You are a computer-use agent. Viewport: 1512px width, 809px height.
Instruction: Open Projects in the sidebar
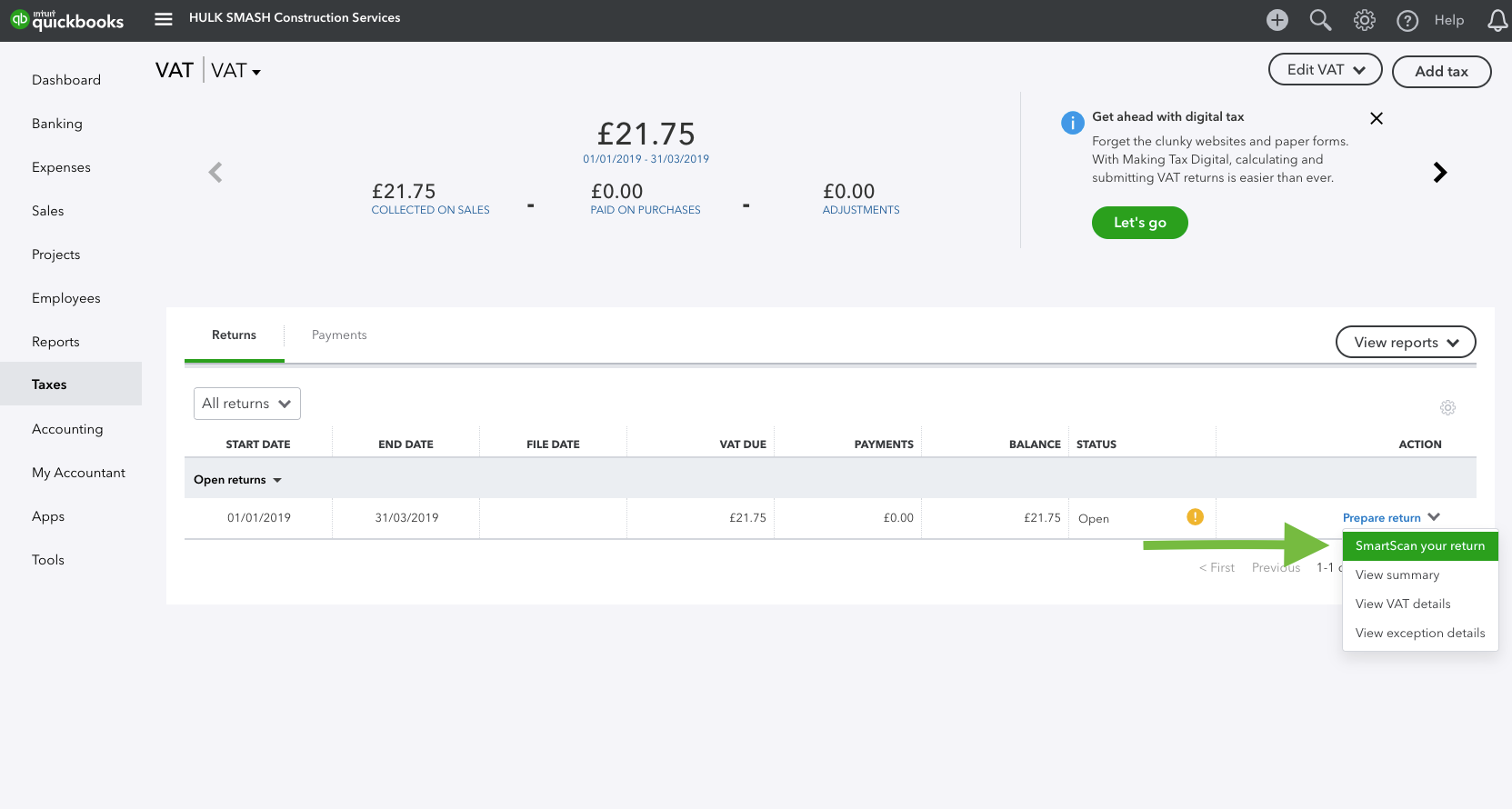(56, 255)
